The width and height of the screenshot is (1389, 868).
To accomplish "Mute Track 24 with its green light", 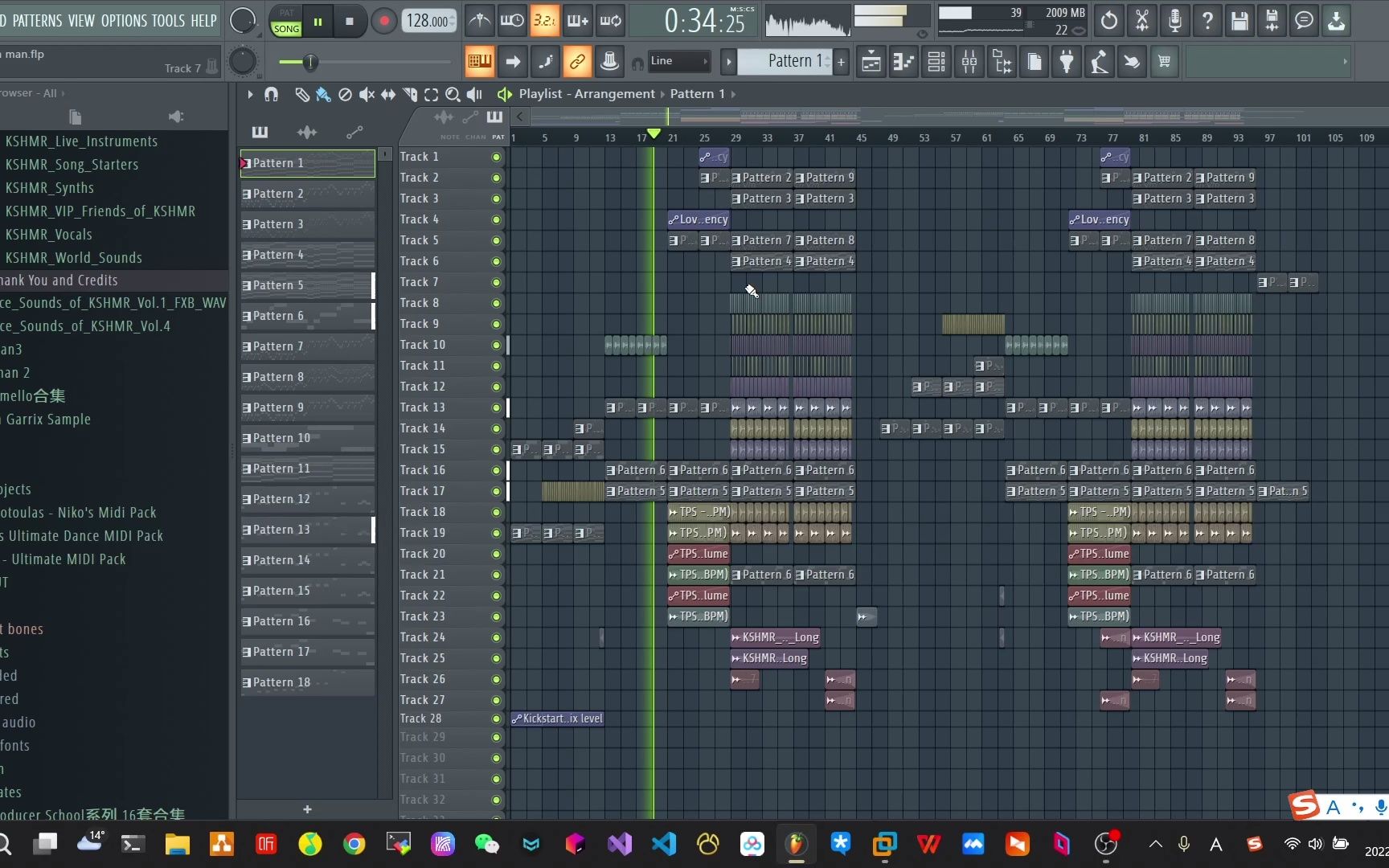I will click(496, 637).
